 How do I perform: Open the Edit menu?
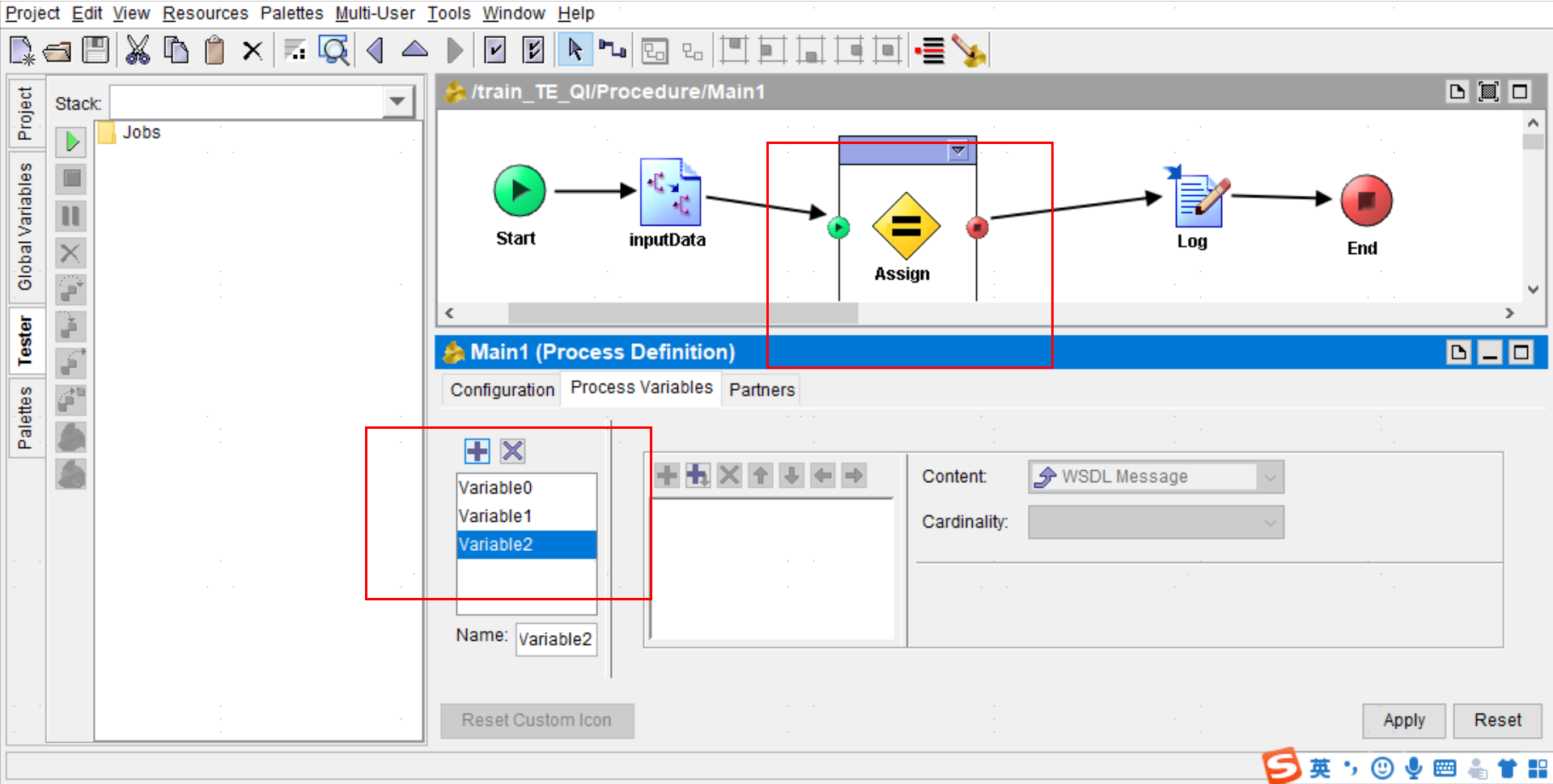click(87, 13)
